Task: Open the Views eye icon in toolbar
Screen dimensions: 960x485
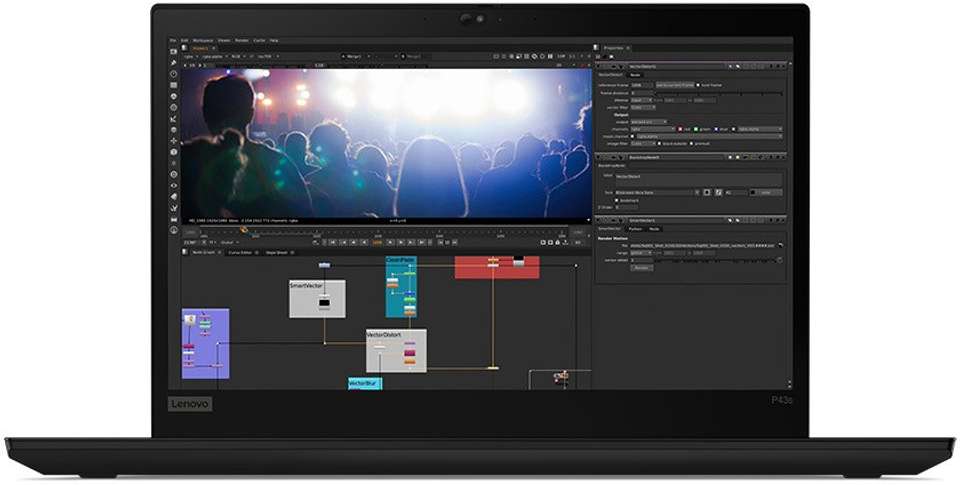Action: click(174, 186)
